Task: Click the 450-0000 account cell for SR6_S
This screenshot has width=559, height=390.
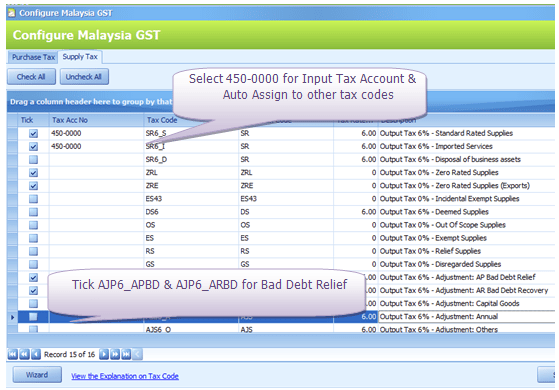Action: point(96,133)
